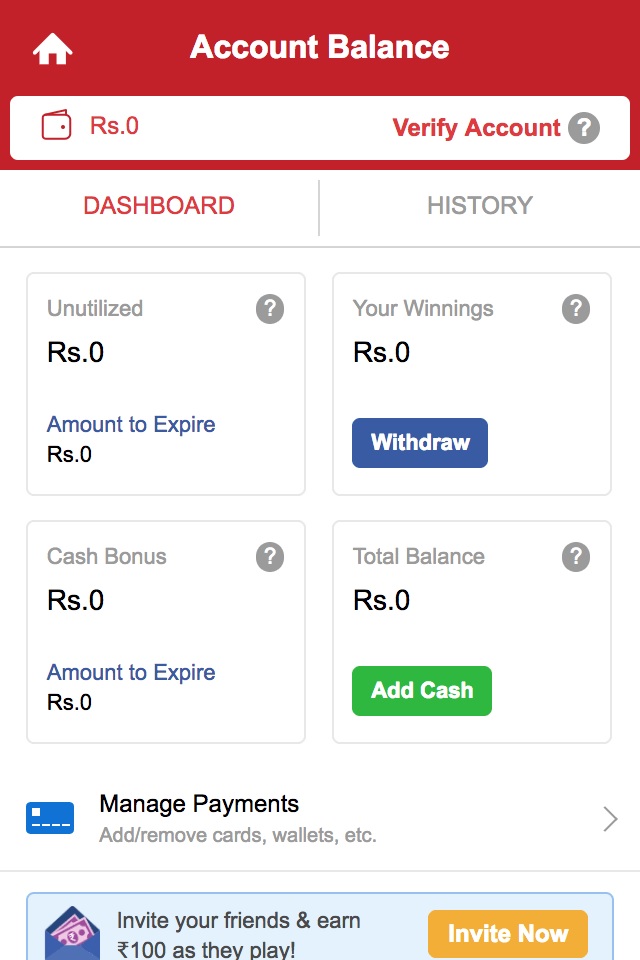640x960 pixels.
Task: Tap Amount to Expire under Cash Bonus
Action: (x=131, y=673)
